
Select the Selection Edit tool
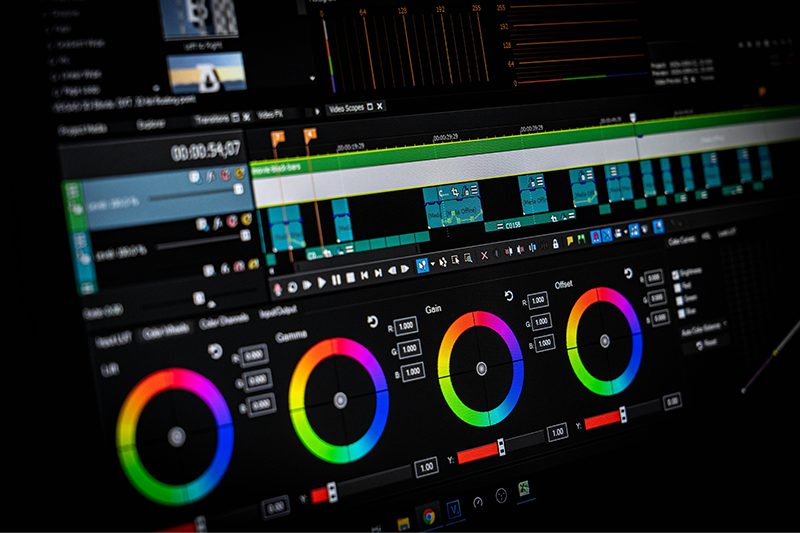(x=455, y=260)
